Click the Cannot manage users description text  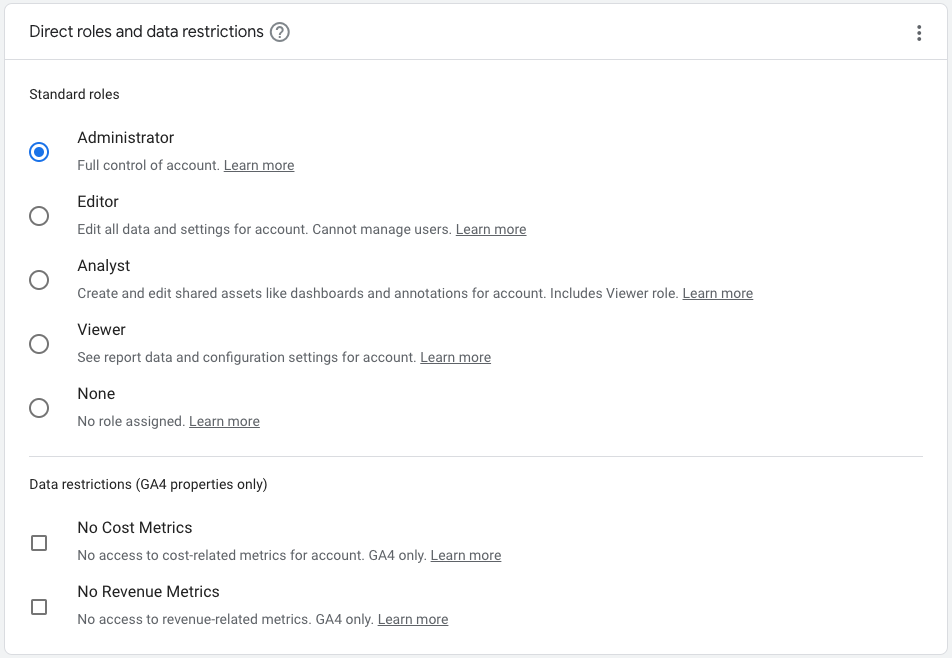click(382, 229)
